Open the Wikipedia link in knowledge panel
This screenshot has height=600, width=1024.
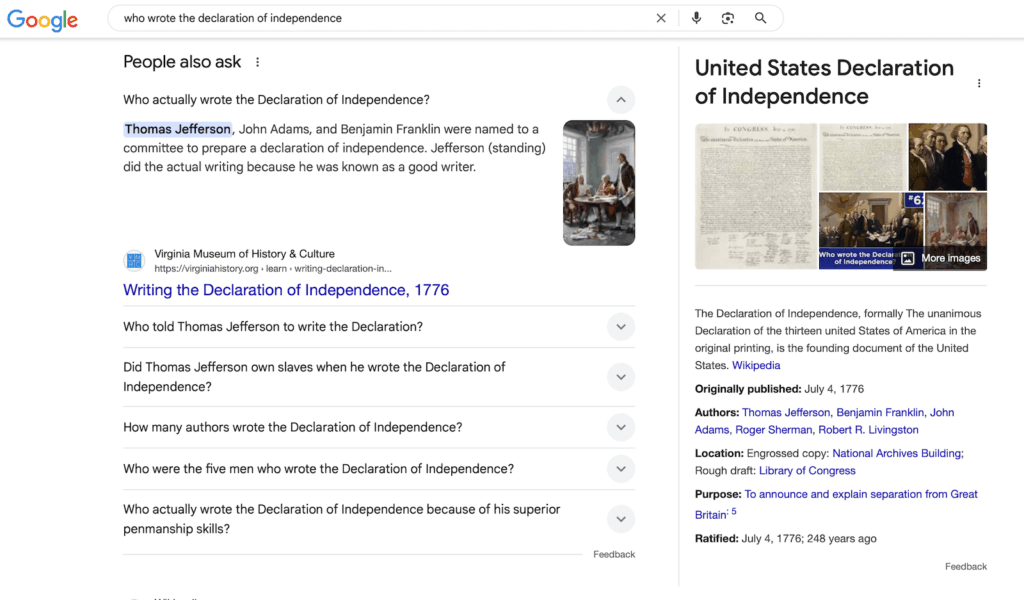tap(756, 365)
